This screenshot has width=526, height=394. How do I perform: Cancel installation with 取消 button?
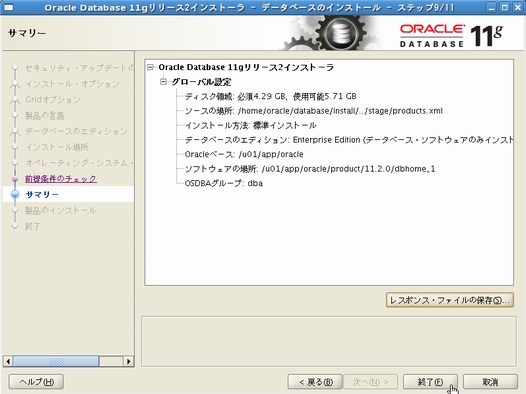[490, 382]
